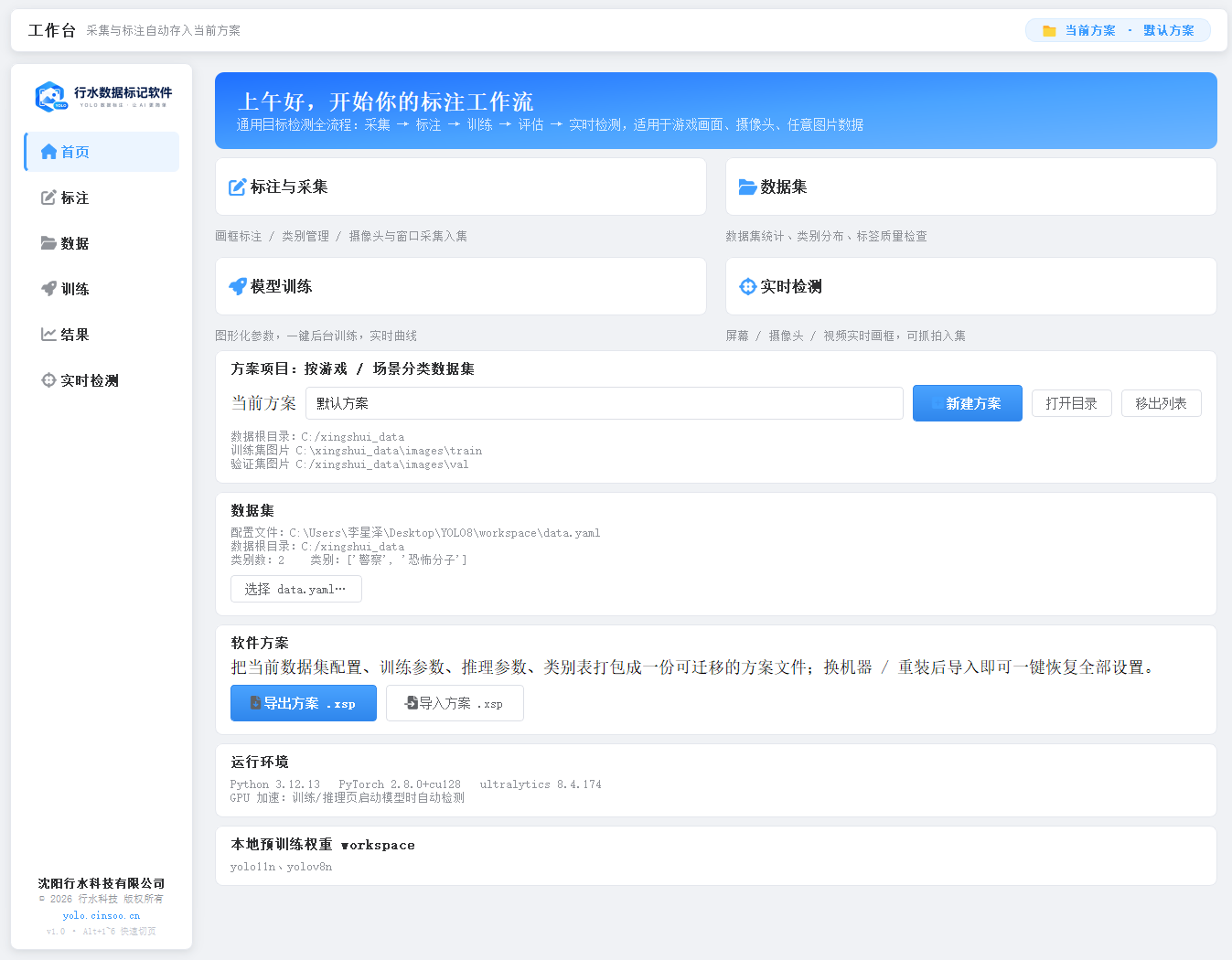Click the 导入方案 .xsp button

tap(455, 703)
